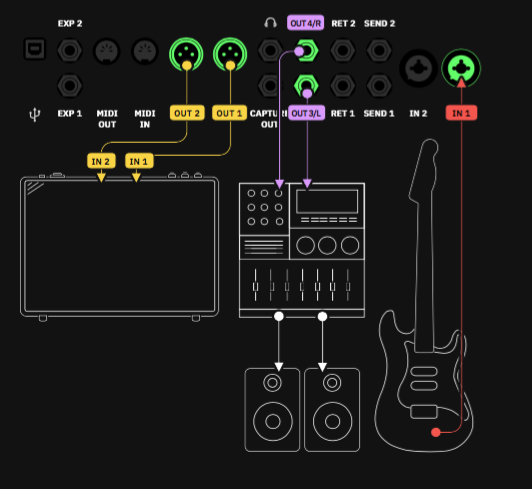
Task: Click the RET 1 text label
Action: (x=343, y=113)
